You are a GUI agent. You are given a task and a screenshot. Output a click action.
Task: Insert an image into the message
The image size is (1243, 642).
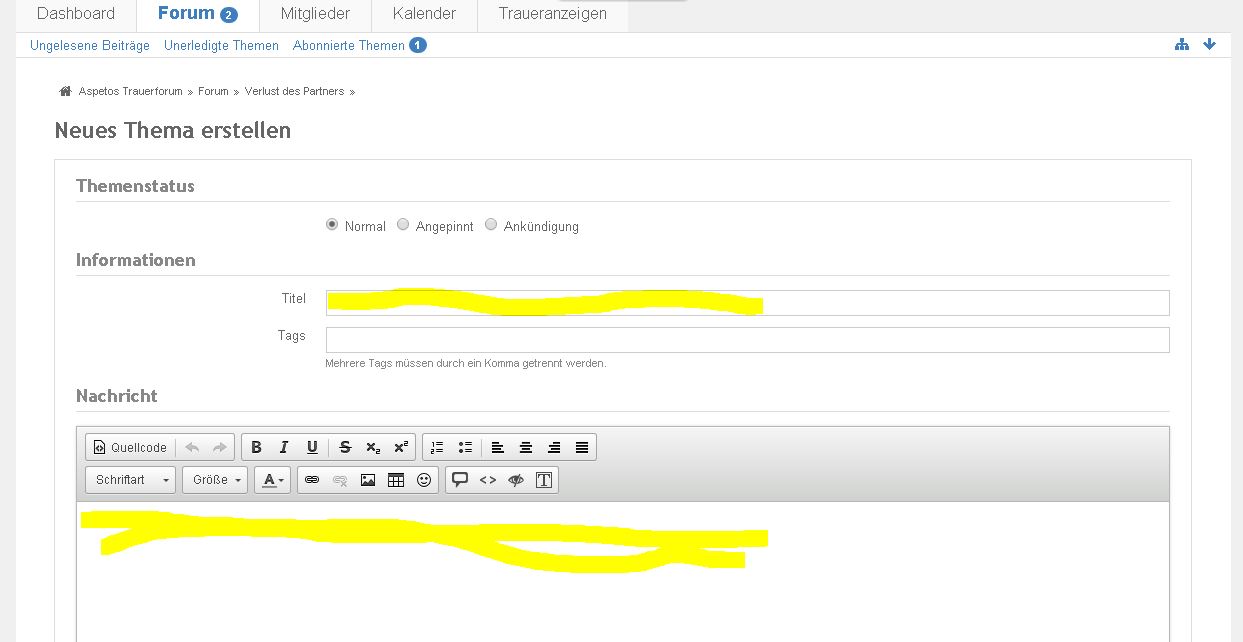[368, 480]
